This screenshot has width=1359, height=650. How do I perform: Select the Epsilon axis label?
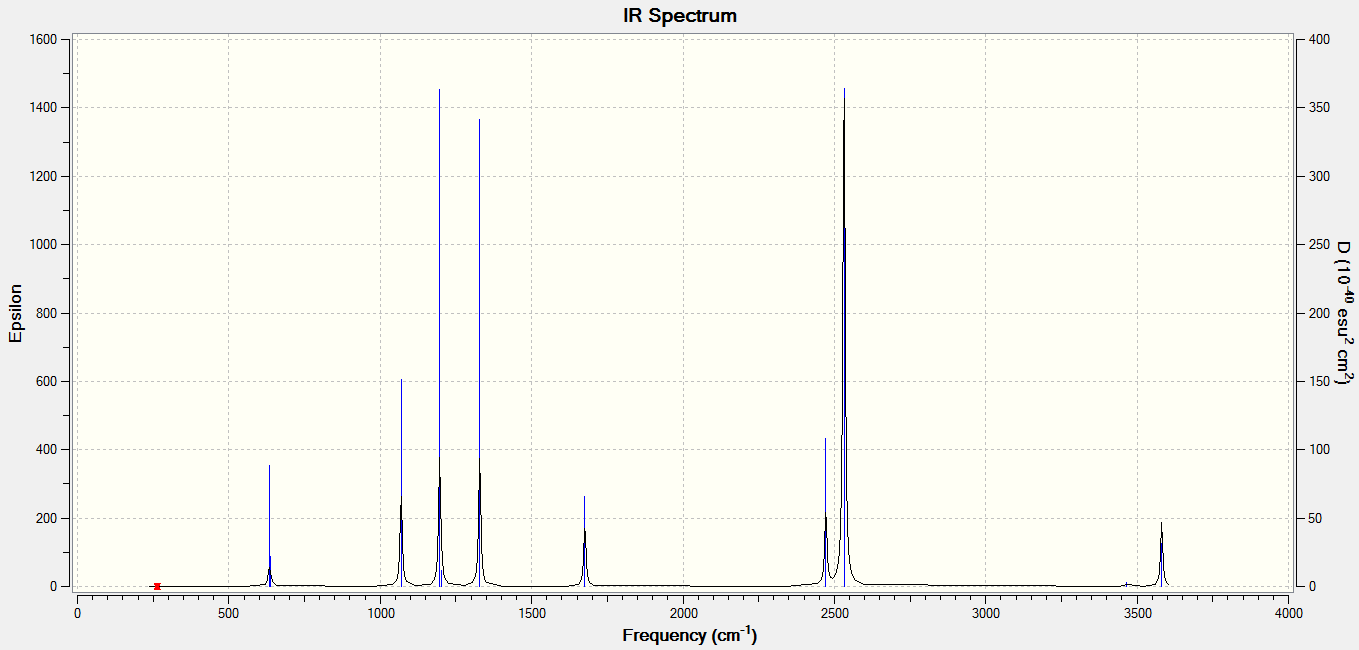tap(15, 313)
